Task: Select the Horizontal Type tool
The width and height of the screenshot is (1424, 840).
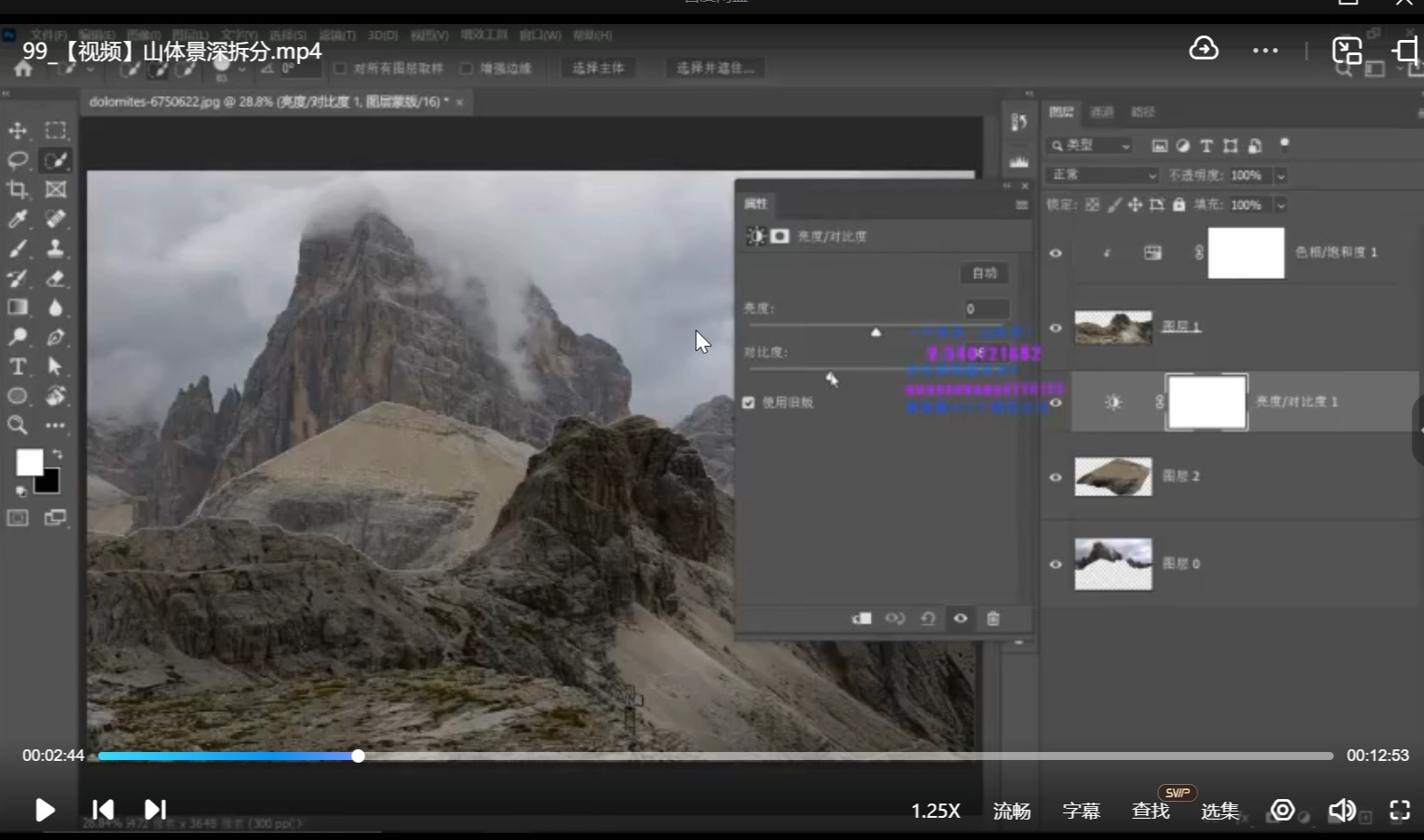Action: pos(18,366)
